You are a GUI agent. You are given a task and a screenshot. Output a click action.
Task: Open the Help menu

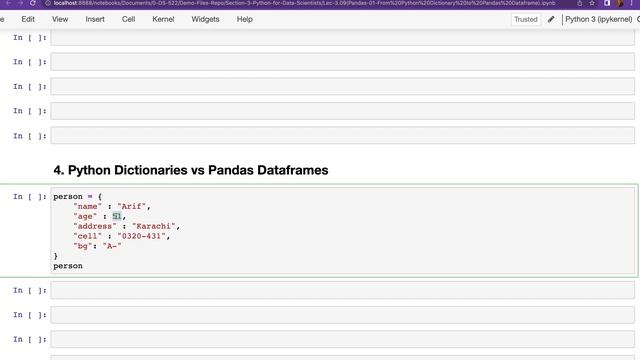tap(244, 19)
